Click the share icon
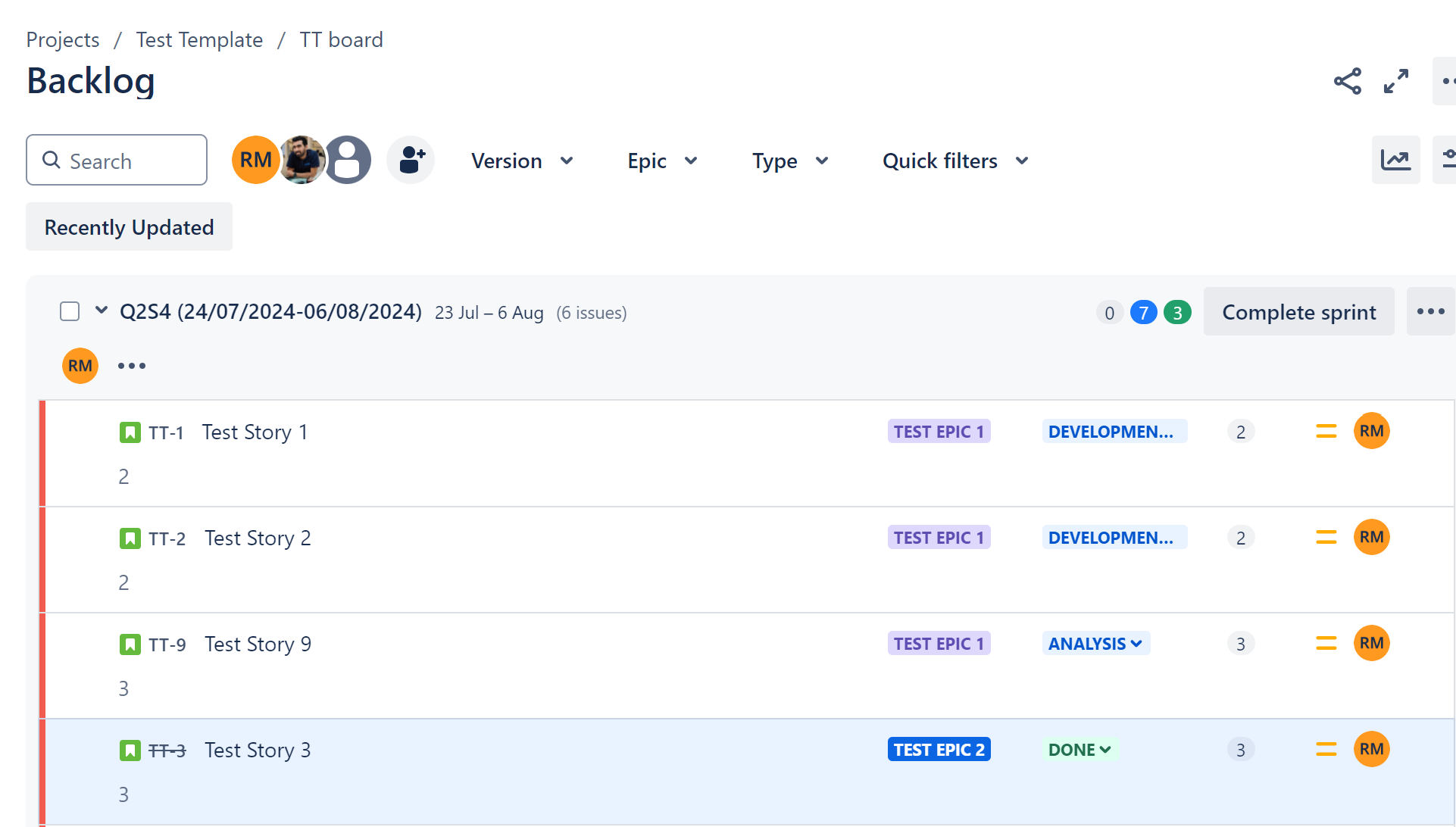This screenshot has height=827, width=1456. pyautogui.click(x=1348, y=81)
